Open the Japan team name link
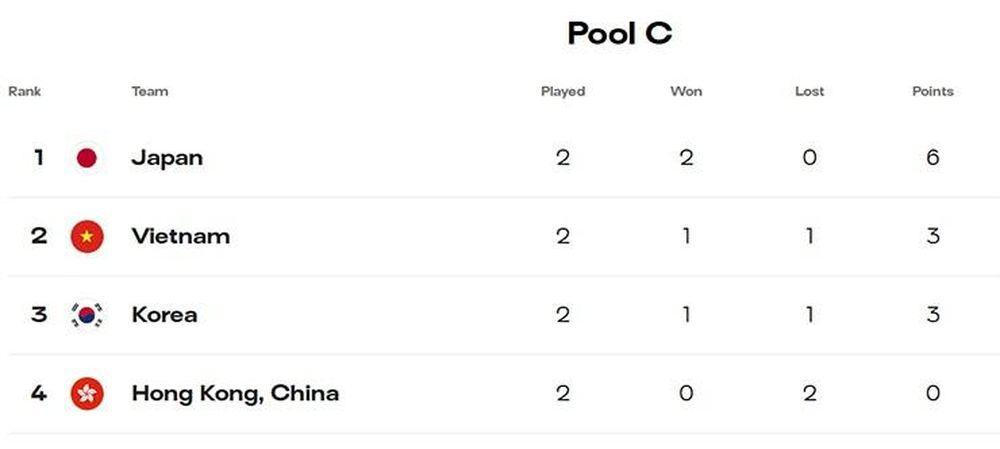The image size is (1000, 449). (x=167, y=158)
